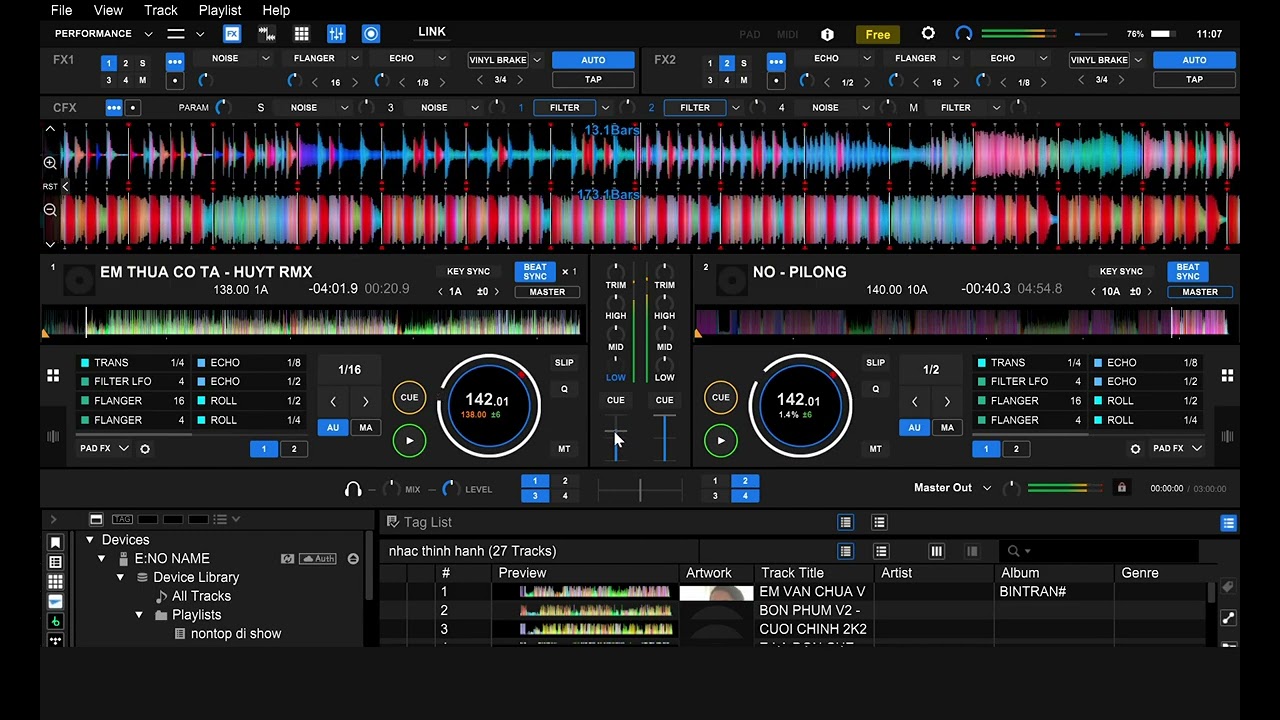This screenshot has height=720, width=1280.
Task: Open the recording panel circle icon
Action: (x=371, y=34)
